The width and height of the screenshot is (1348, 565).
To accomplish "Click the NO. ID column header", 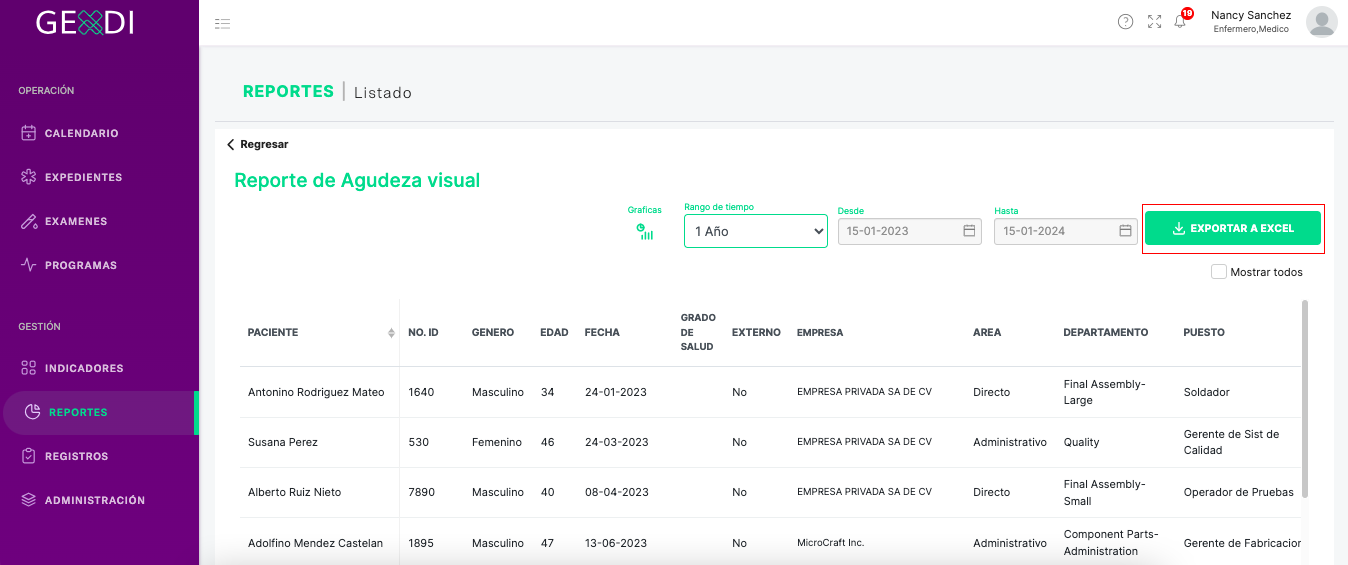I will (423, 333).
